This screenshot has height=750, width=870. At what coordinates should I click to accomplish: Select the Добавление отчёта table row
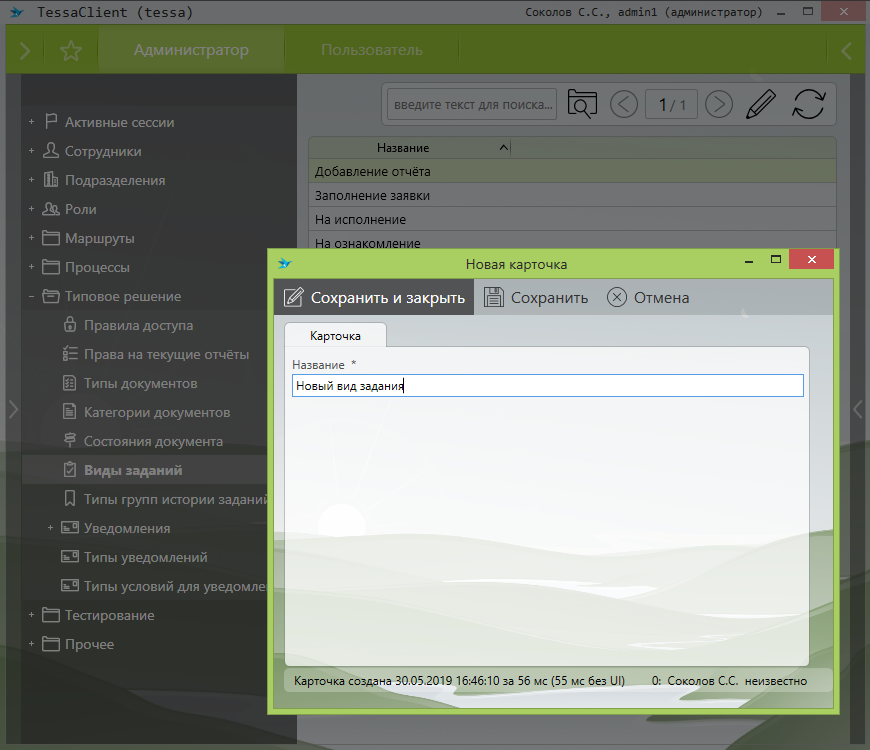coord(372,172)
